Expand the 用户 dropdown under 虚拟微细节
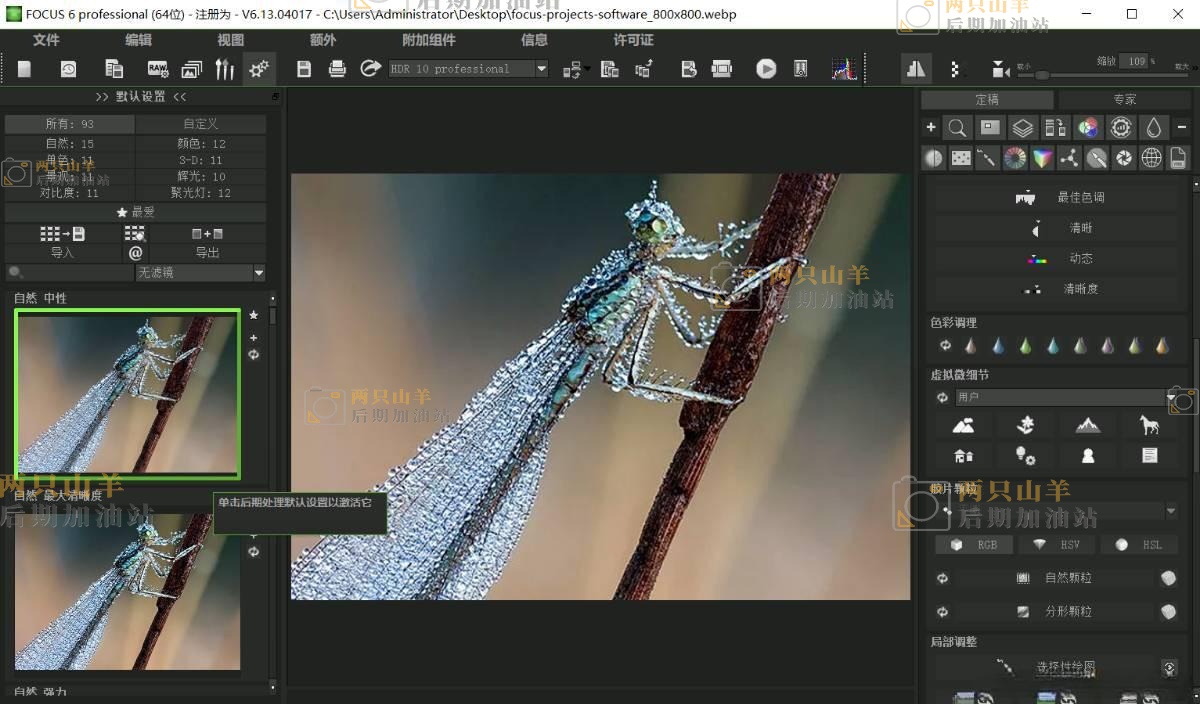The height and width of the screenshot is (704, 1200). 1171,398
